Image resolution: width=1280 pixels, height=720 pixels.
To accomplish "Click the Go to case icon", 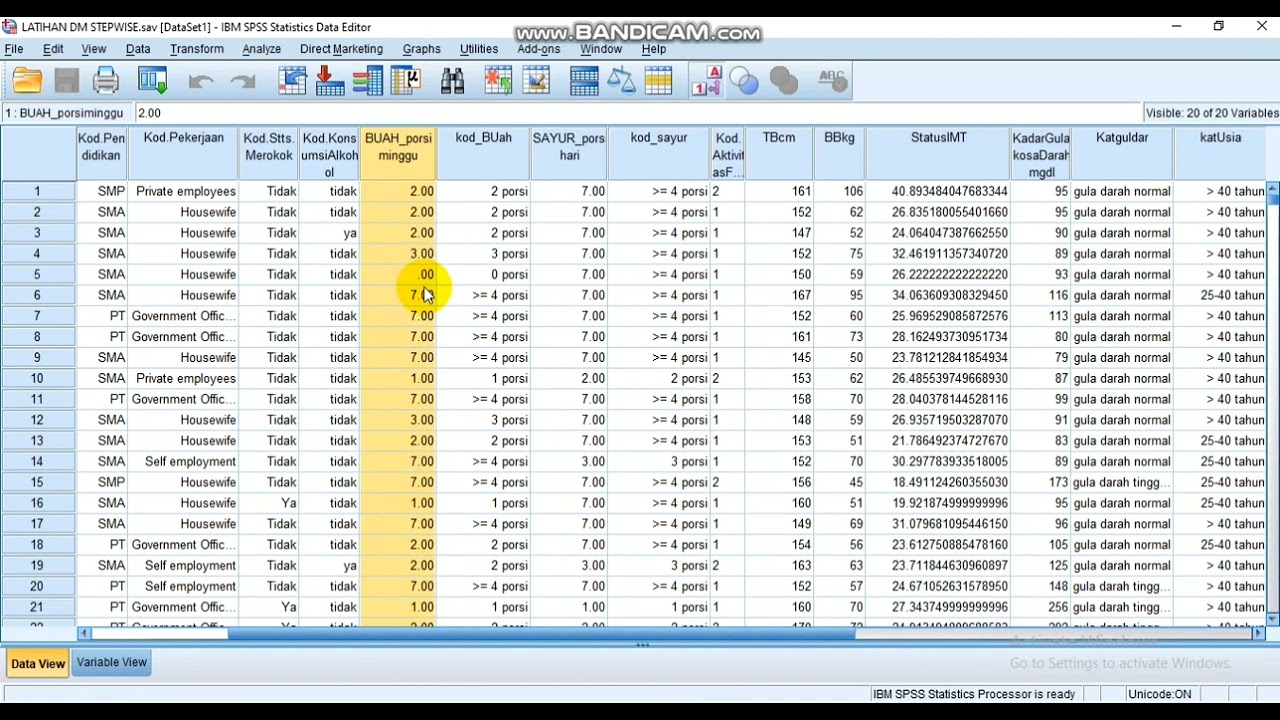I will pos(292,81).
